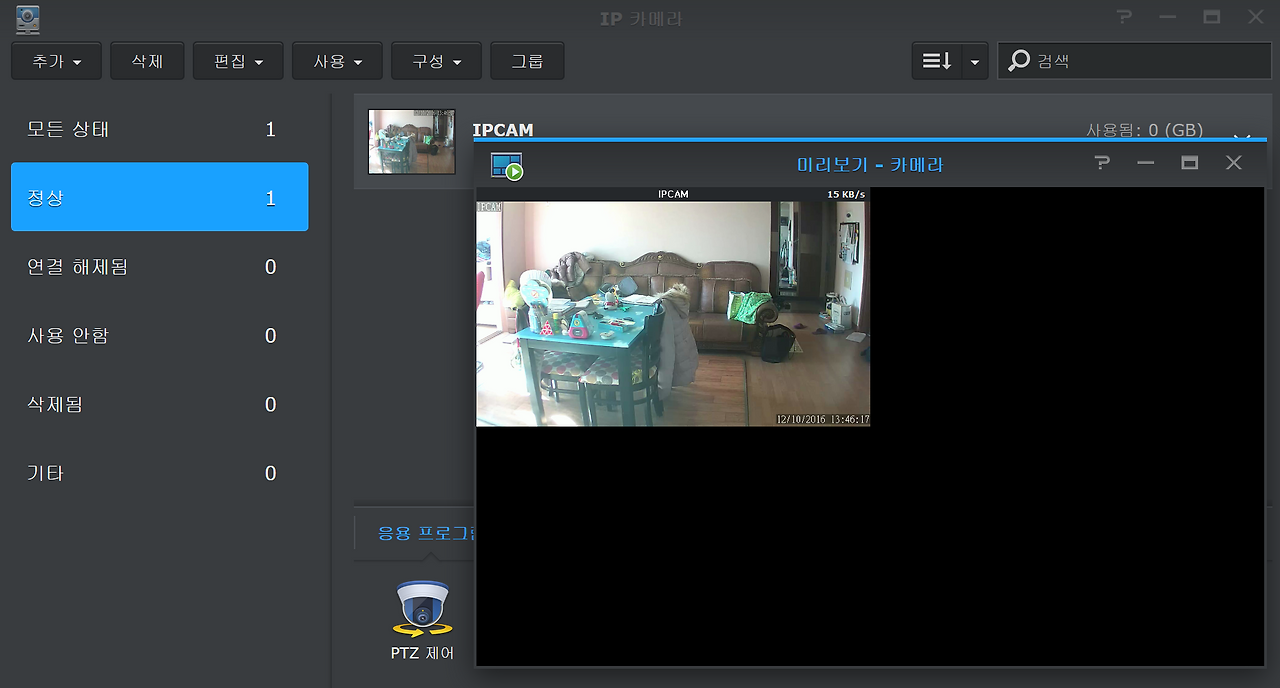The image size is (1280, 688).
Task: Click the IP camera icon in the title bar
Action: [26, 18]
